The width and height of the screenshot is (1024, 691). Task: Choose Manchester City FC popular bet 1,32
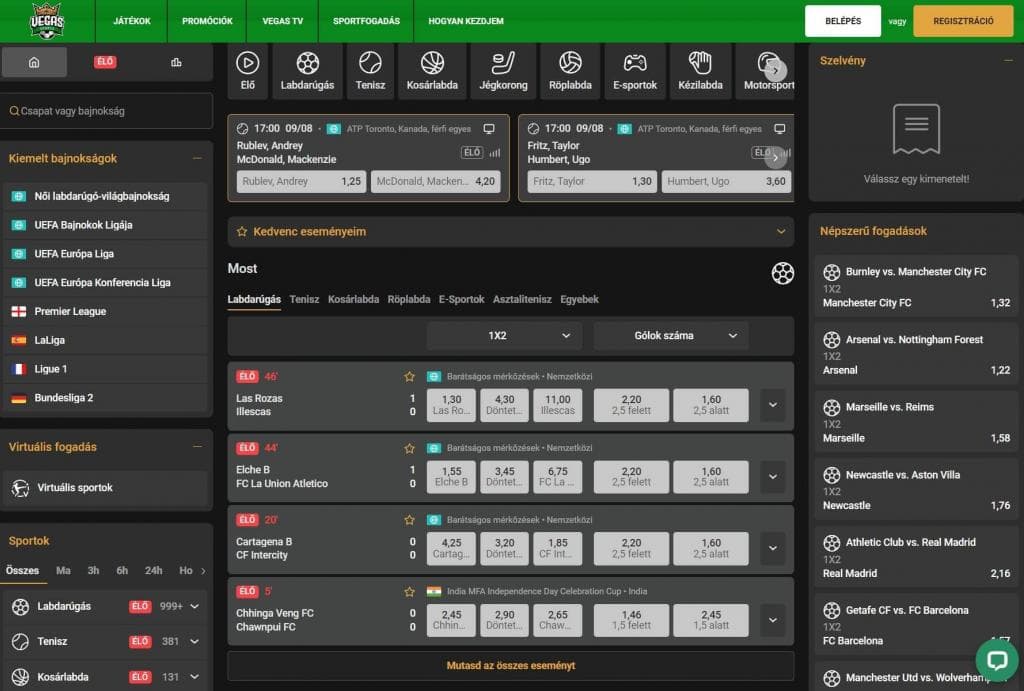coord(916,287)
